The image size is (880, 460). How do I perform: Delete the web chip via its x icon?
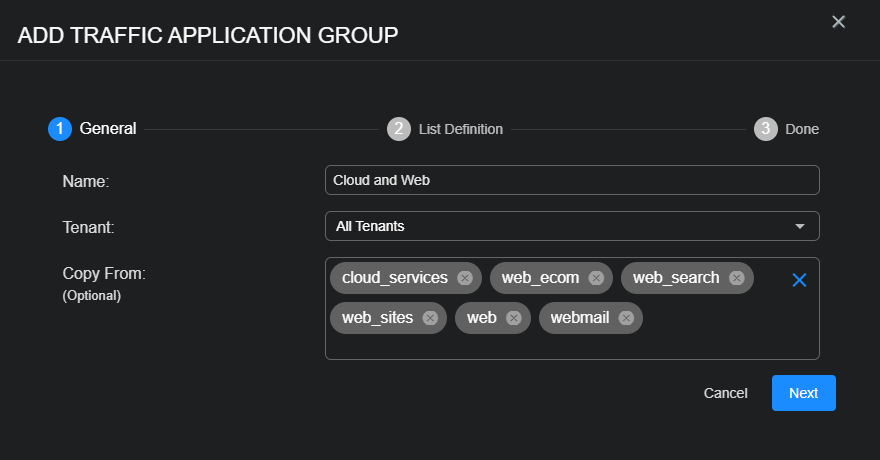[514, 318]
